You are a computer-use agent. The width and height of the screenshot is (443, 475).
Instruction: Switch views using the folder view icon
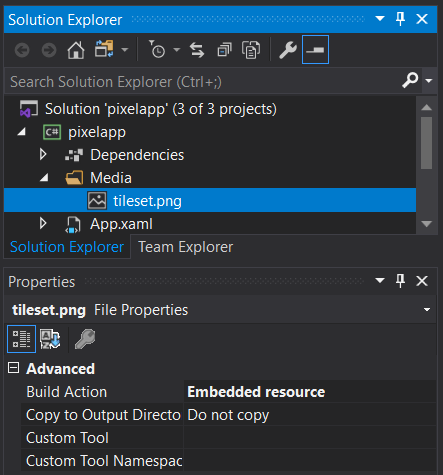click(x=104, y=49)
